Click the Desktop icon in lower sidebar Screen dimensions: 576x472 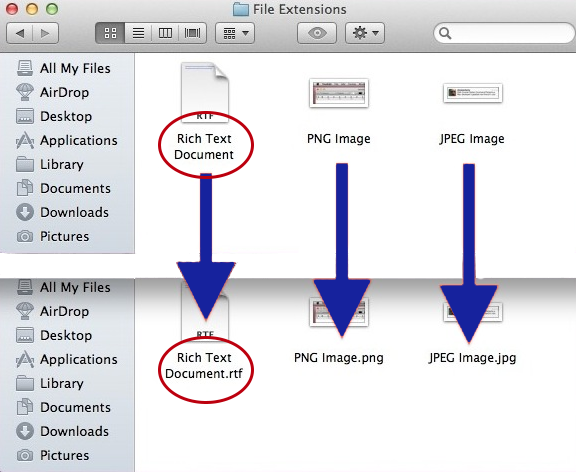pos(25,335)
